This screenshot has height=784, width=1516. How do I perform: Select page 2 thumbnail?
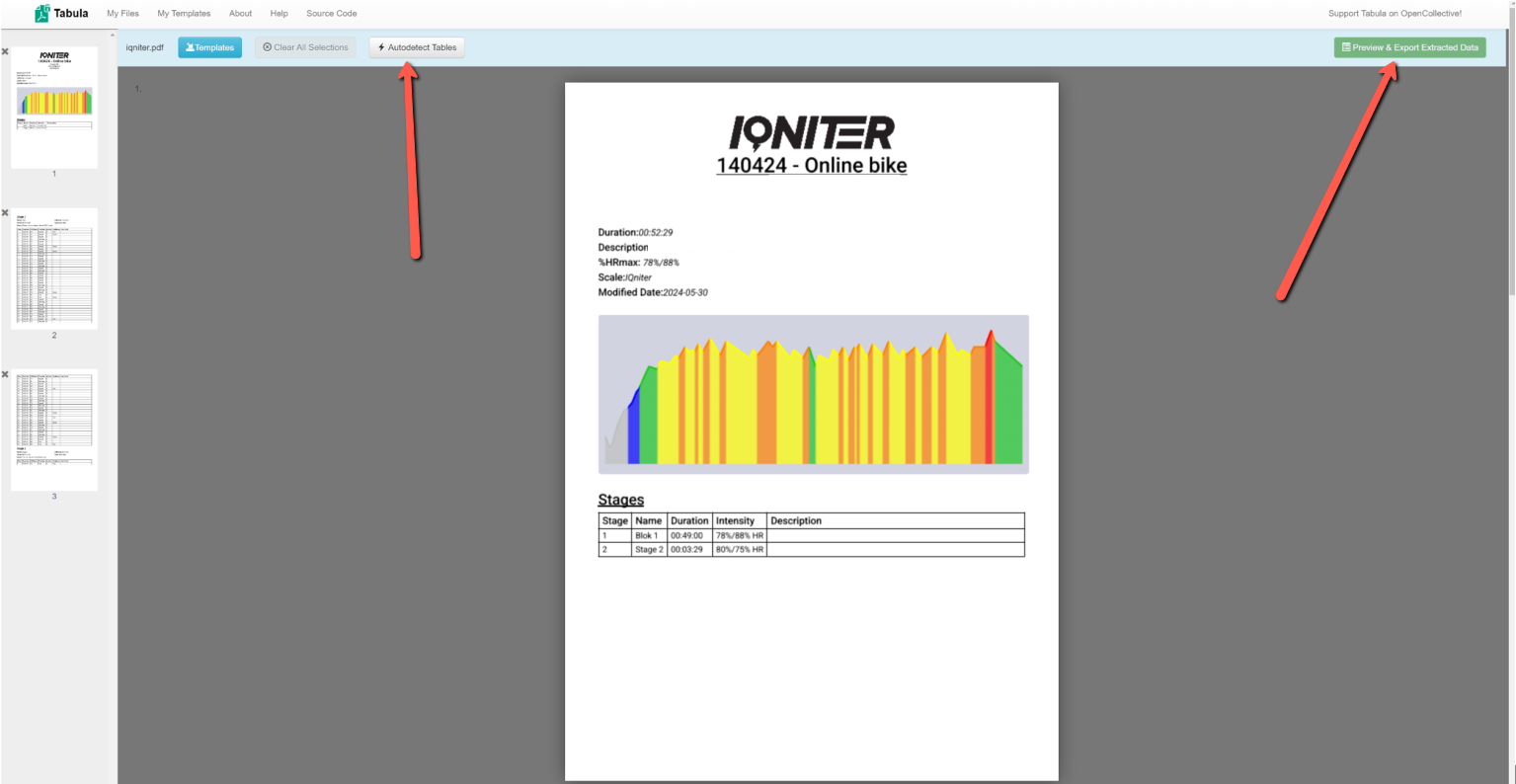point(54,269)
